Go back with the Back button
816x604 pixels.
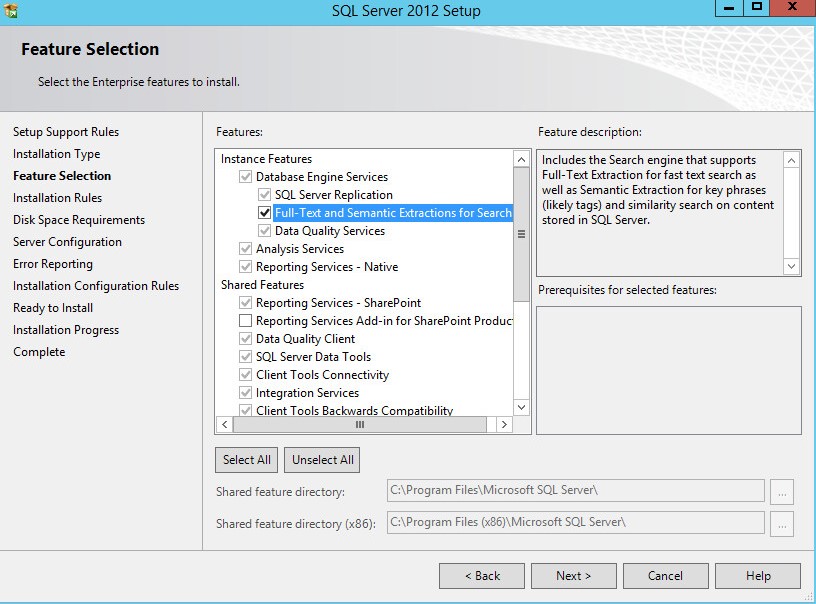click(x=482, y=576)
